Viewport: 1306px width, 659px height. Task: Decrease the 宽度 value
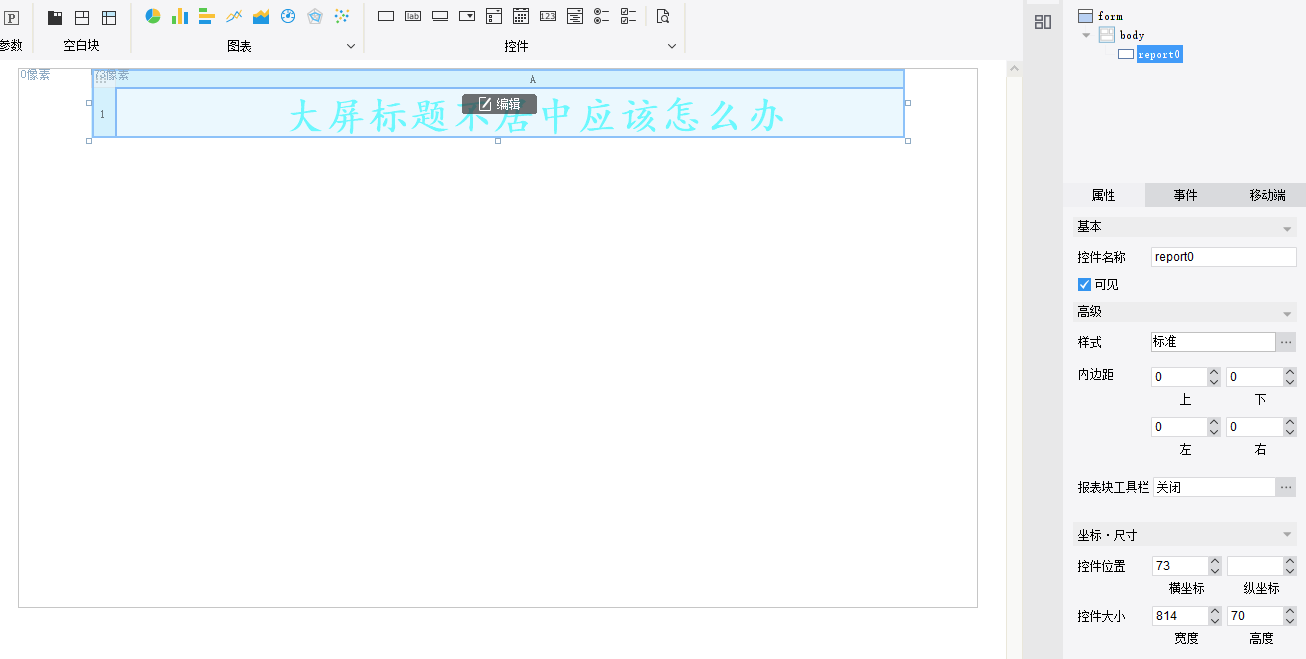pyautogui.click(x=1215, y=621)
